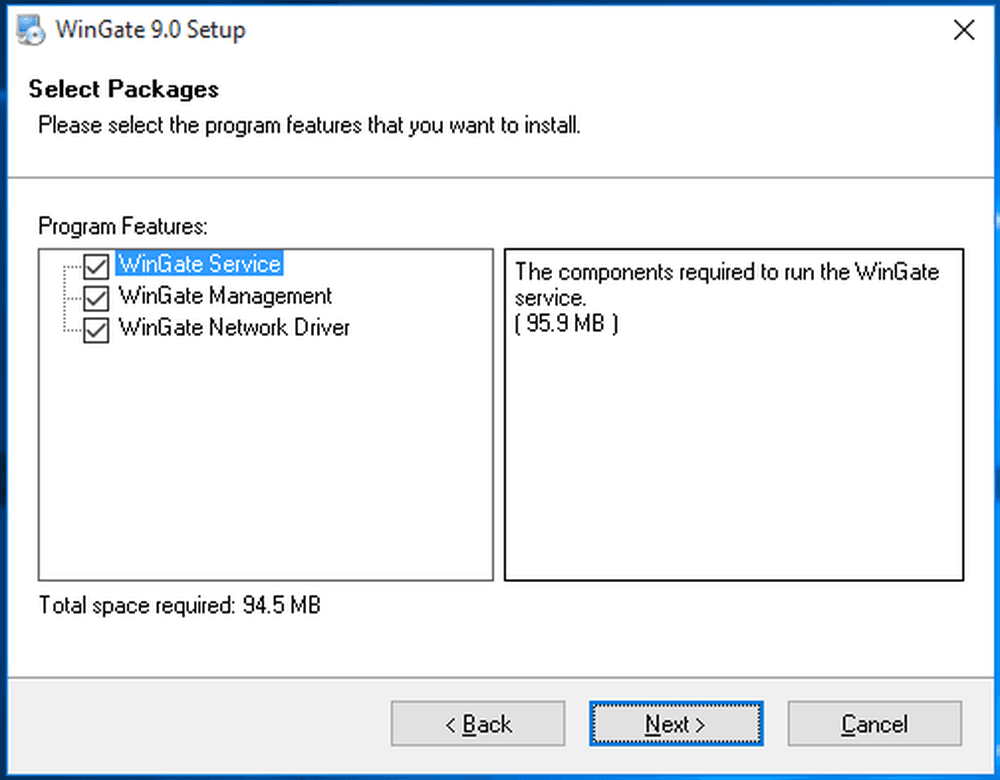The height and width of the screenshot is (780, 1000).
Task: Cancel the WinGate installation
Action: click(874, 723)
